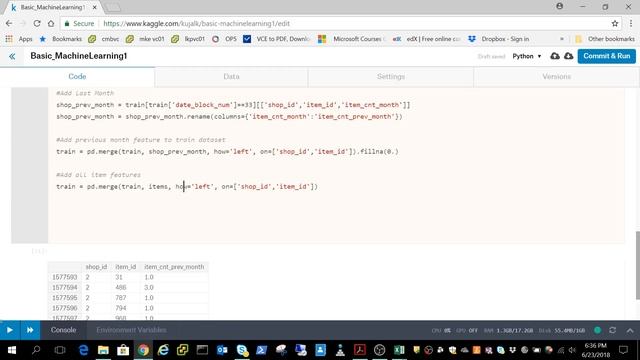
Task: Open the Dropbox - Sign in bookmark
Action: pyautogui.click(x=499, y=39)
